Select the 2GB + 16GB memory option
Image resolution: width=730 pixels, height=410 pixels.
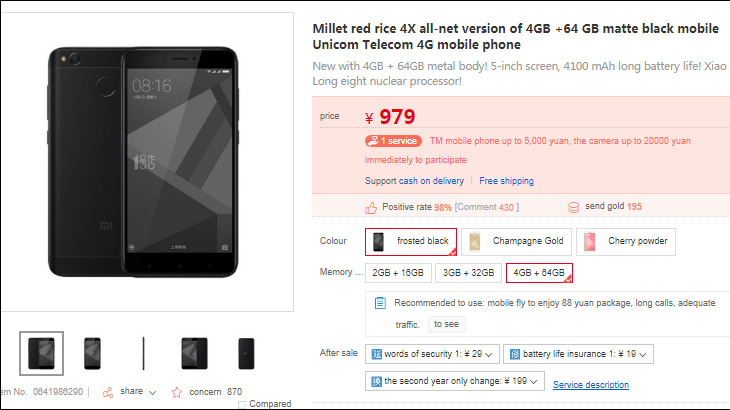pos(398,273)
